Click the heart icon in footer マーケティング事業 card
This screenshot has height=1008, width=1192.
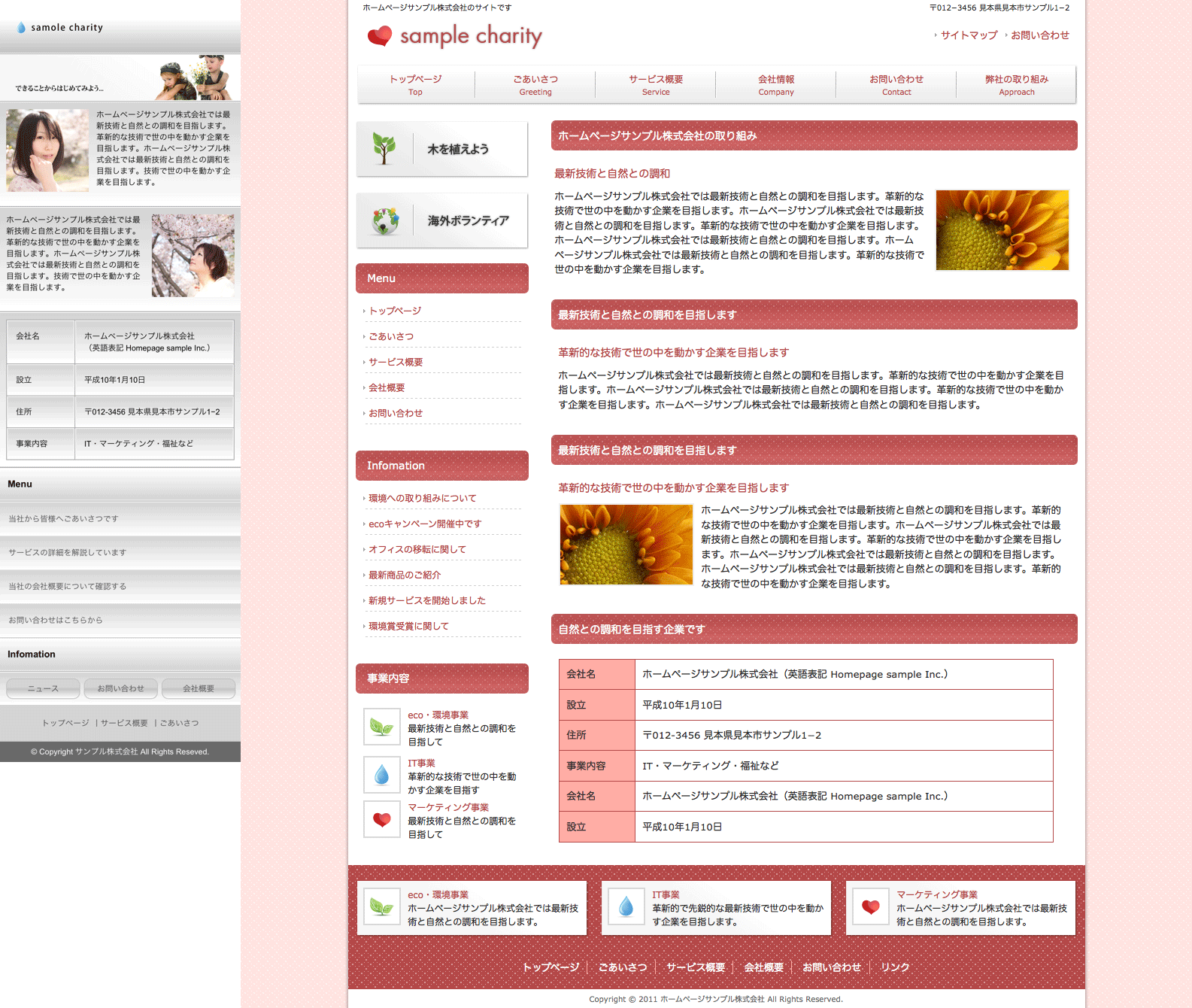pyautogui.click(x=870, y=907)
